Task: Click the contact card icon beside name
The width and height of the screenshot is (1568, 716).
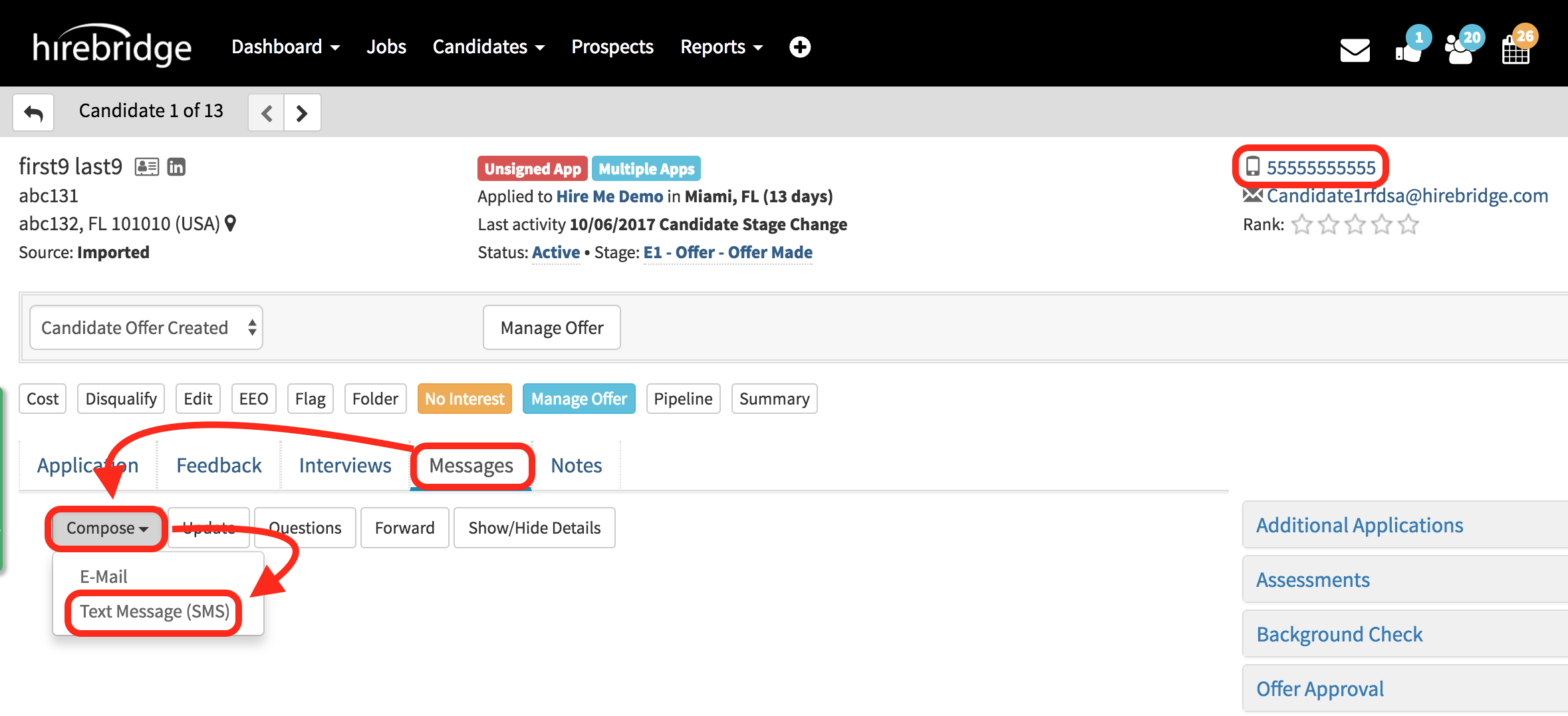Action: tap(146, 166)
